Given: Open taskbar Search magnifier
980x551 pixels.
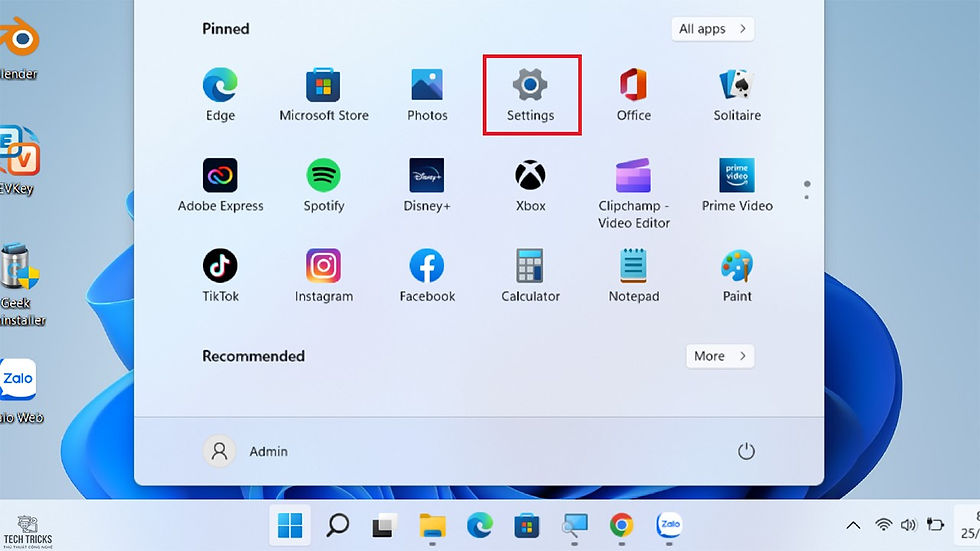Looking at the screenshot, I should pyautogui.click(x=338, y=525).
